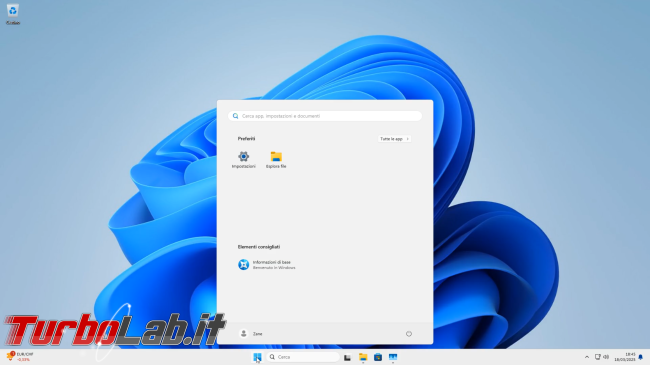Open the last pinned app on the taskbar
Viewport: 650px width, 365px height.
click(393, 357)
